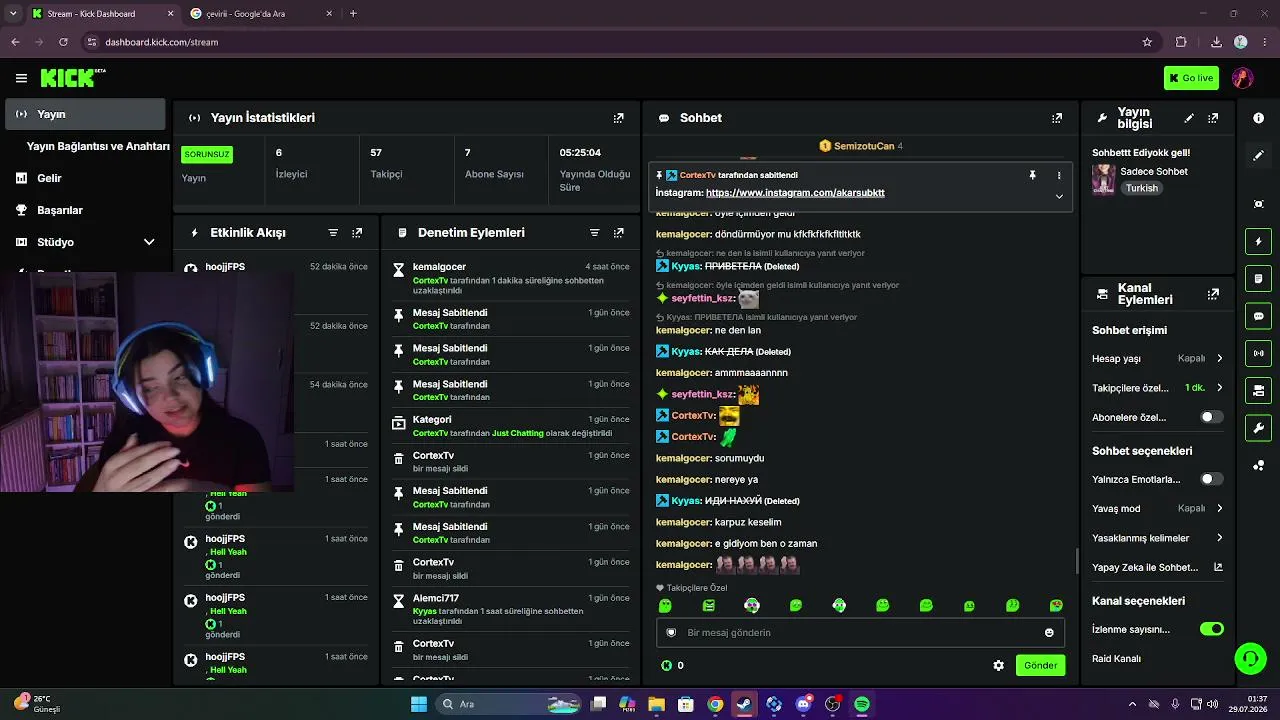Image resolution: width=1280 pixels, height=720 pixels.
Task: Toggle the Abonelere özel chat switch
Action: 1211,417
